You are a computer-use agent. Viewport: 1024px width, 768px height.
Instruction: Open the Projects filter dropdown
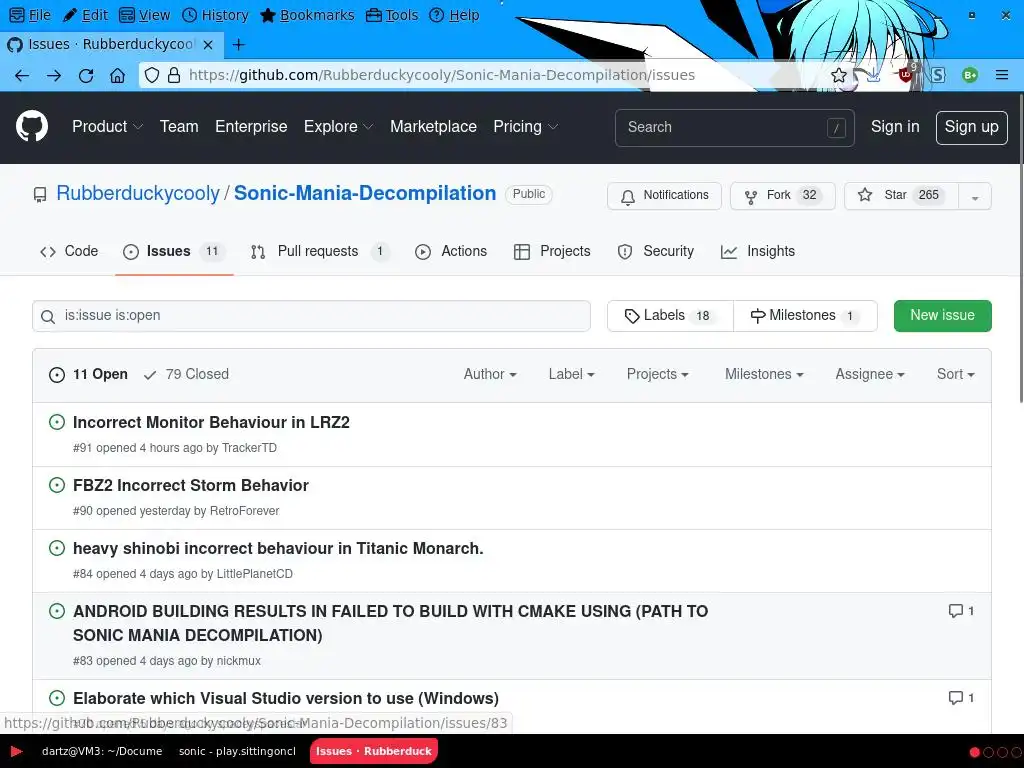(658, 374)
